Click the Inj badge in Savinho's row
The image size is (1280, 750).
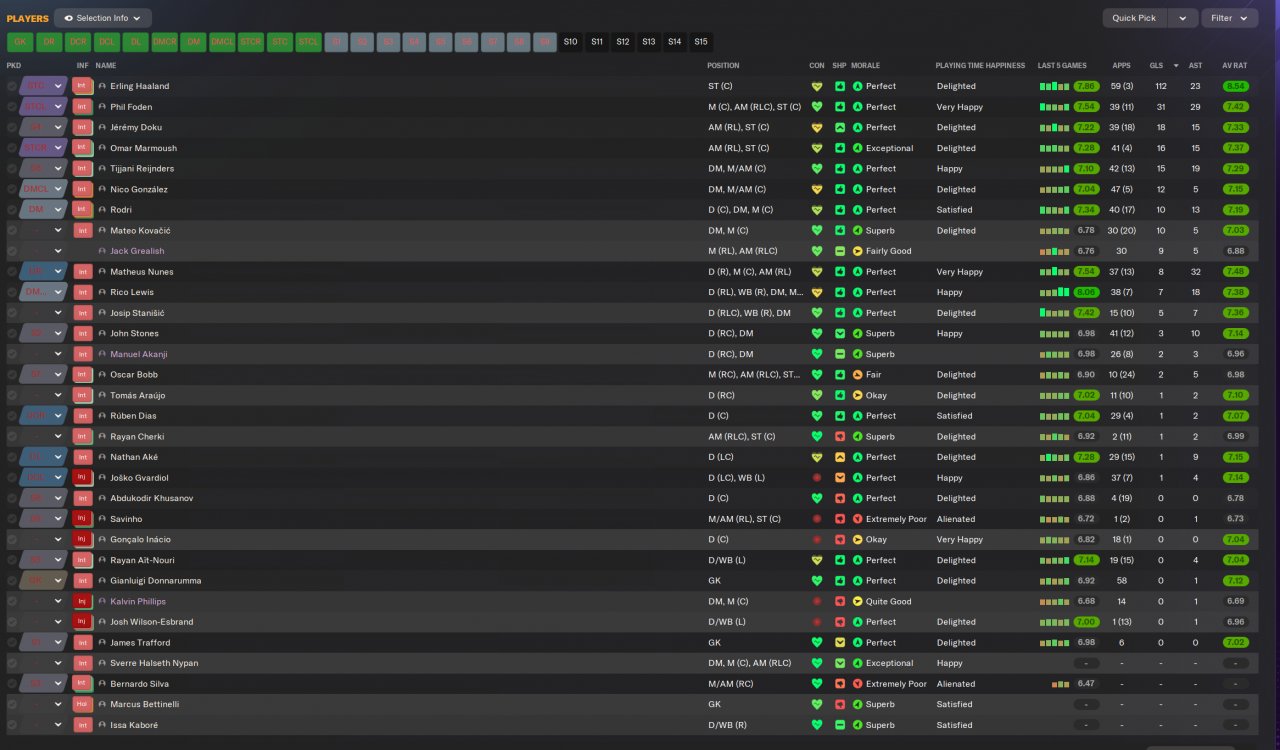(x=83, y=519)
